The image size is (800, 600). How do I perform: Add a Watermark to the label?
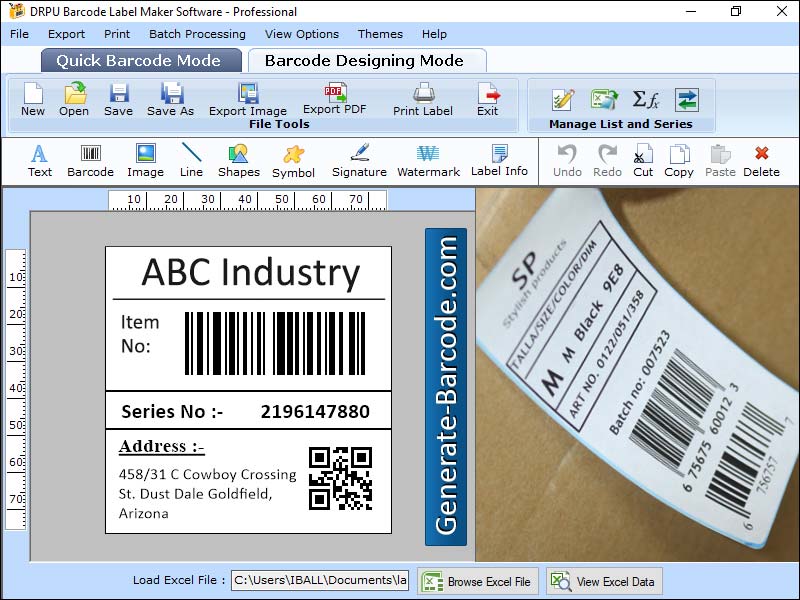(x=428, y=160)
